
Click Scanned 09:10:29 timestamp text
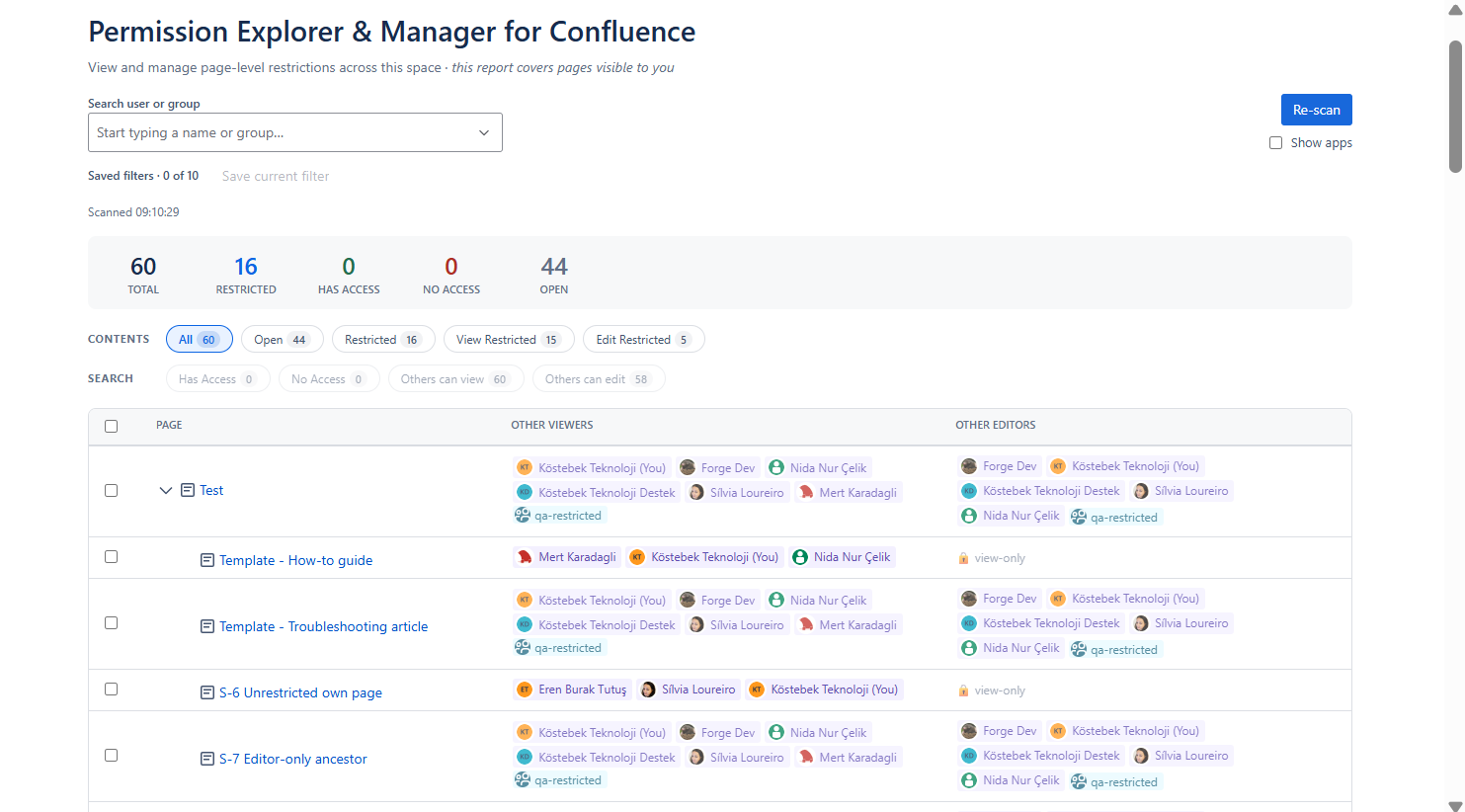133,212
